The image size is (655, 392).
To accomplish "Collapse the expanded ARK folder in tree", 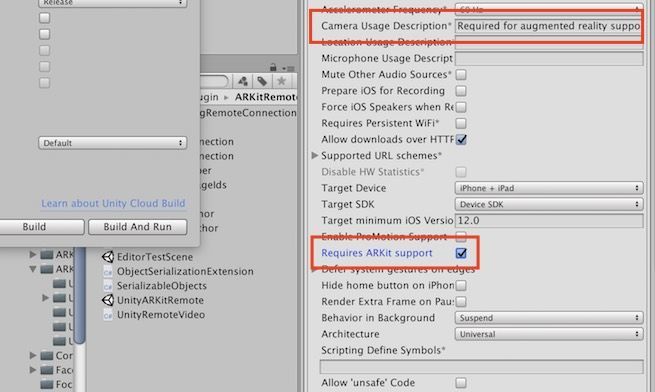I will tap(33, 269).
